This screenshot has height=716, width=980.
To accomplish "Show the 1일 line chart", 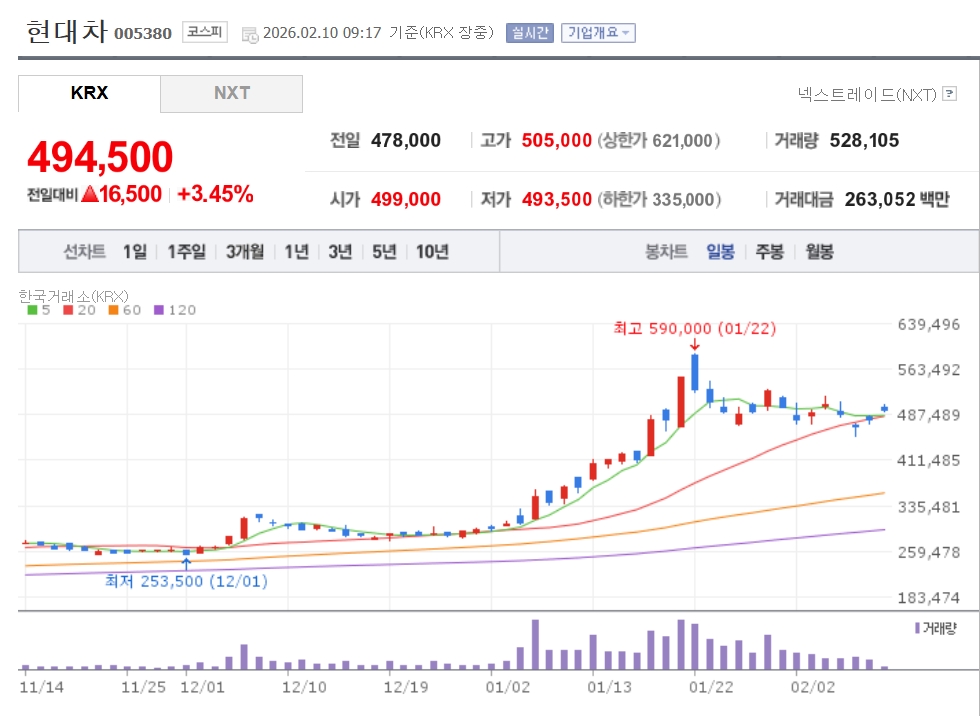I will tap(134, 251).
